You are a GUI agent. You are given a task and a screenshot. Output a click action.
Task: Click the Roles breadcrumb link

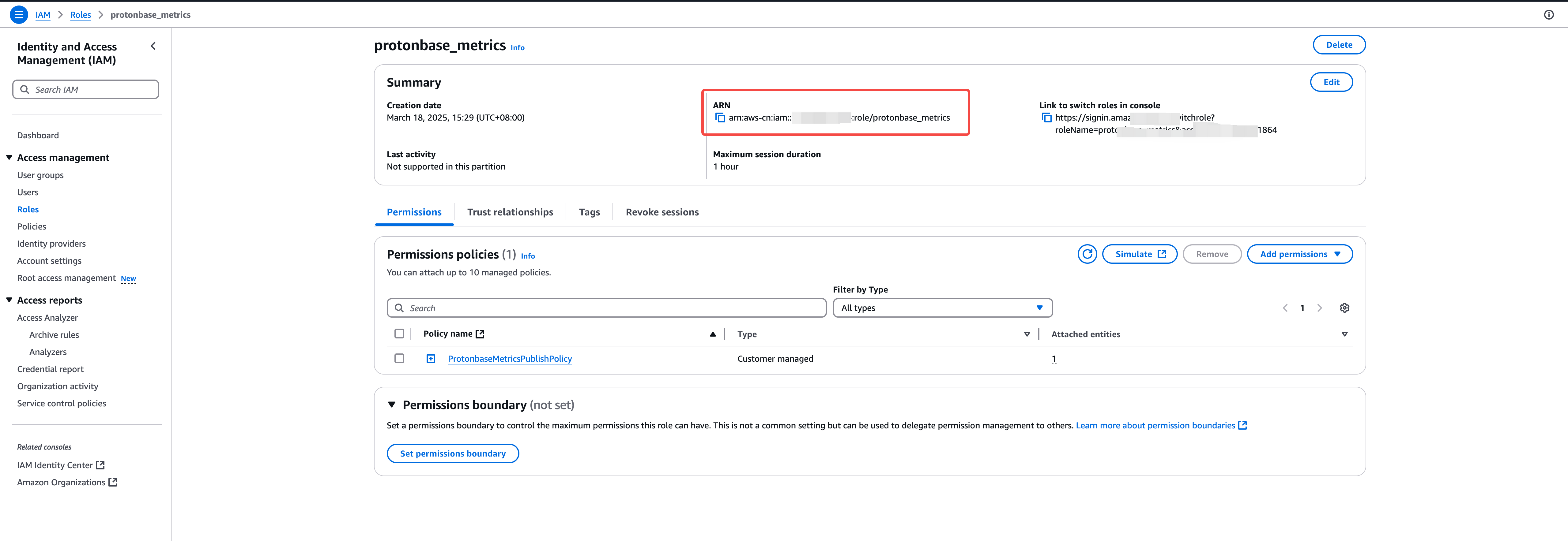tap(80, 15)
